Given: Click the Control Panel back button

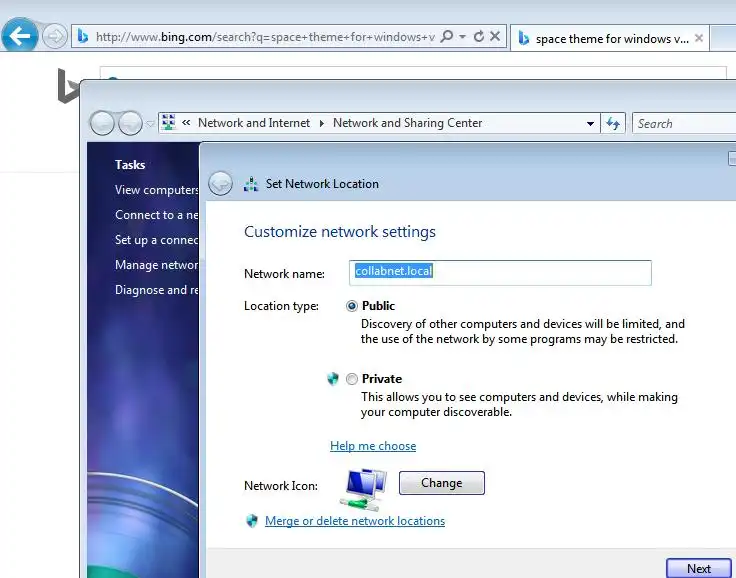Looking at the screenshot, I should (x=102, y=123).
